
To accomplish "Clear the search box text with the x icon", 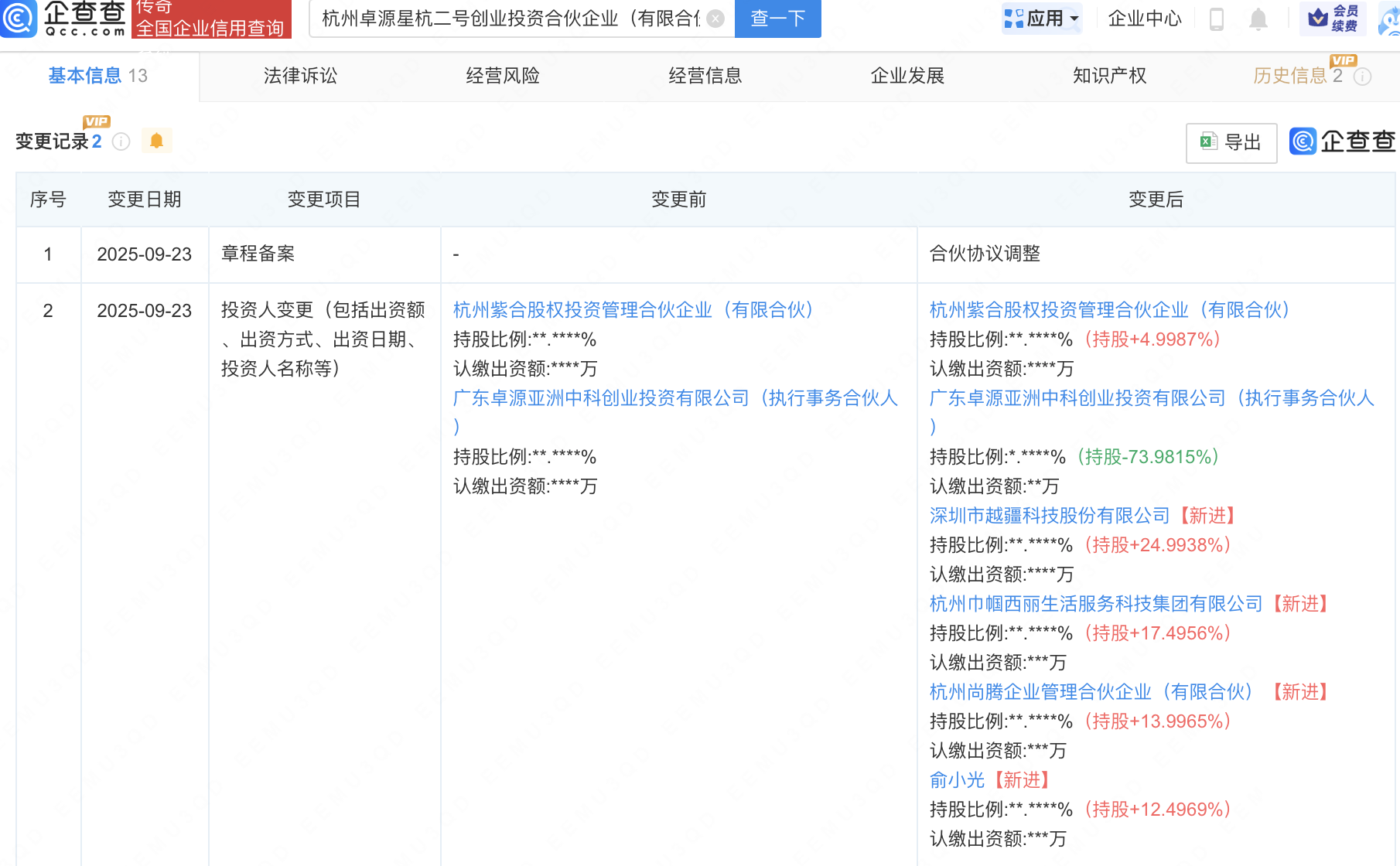I will (x=716, y=19).
